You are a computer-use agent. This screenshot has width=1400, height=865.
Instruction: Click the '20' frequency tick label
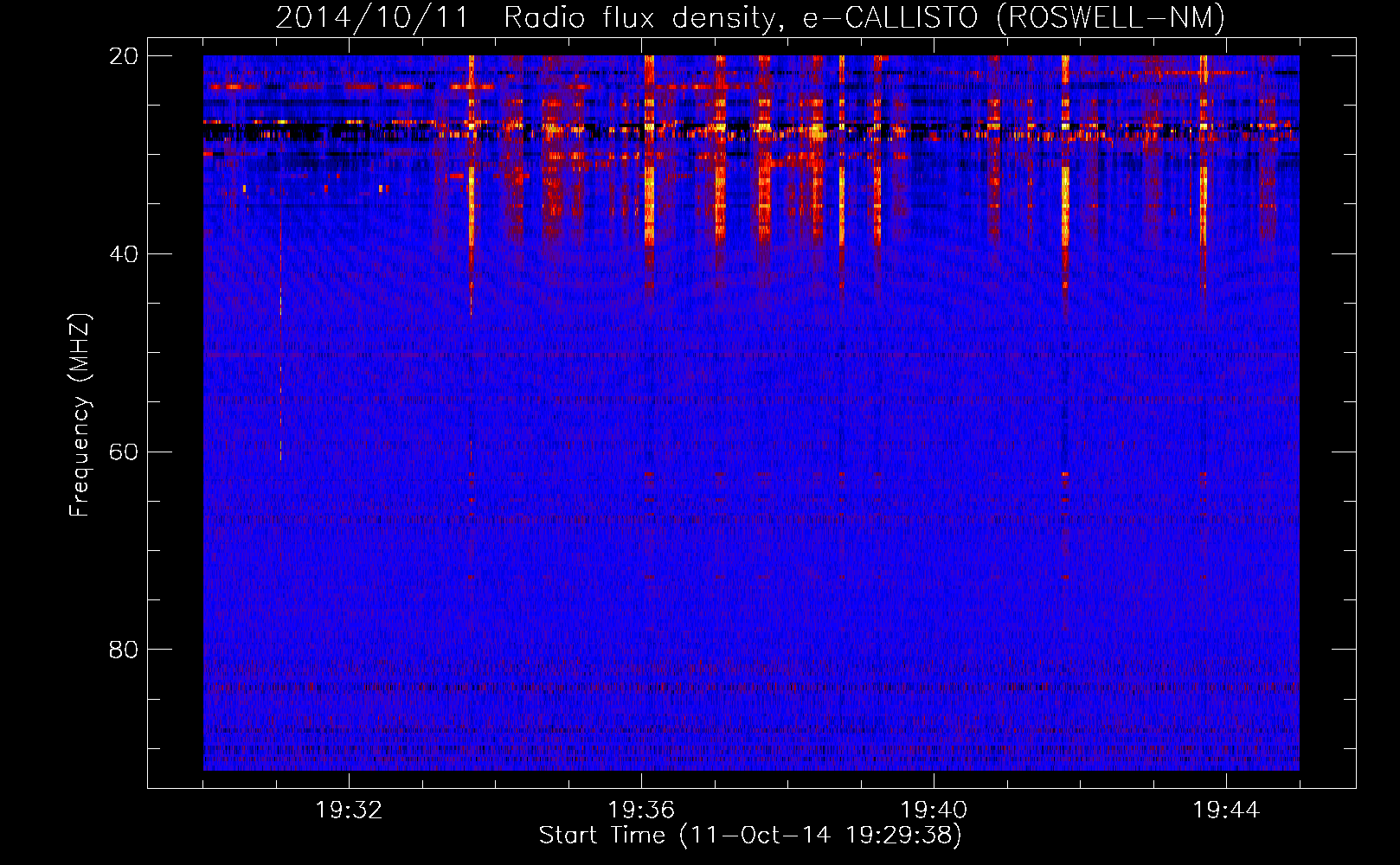click(124, 56)
